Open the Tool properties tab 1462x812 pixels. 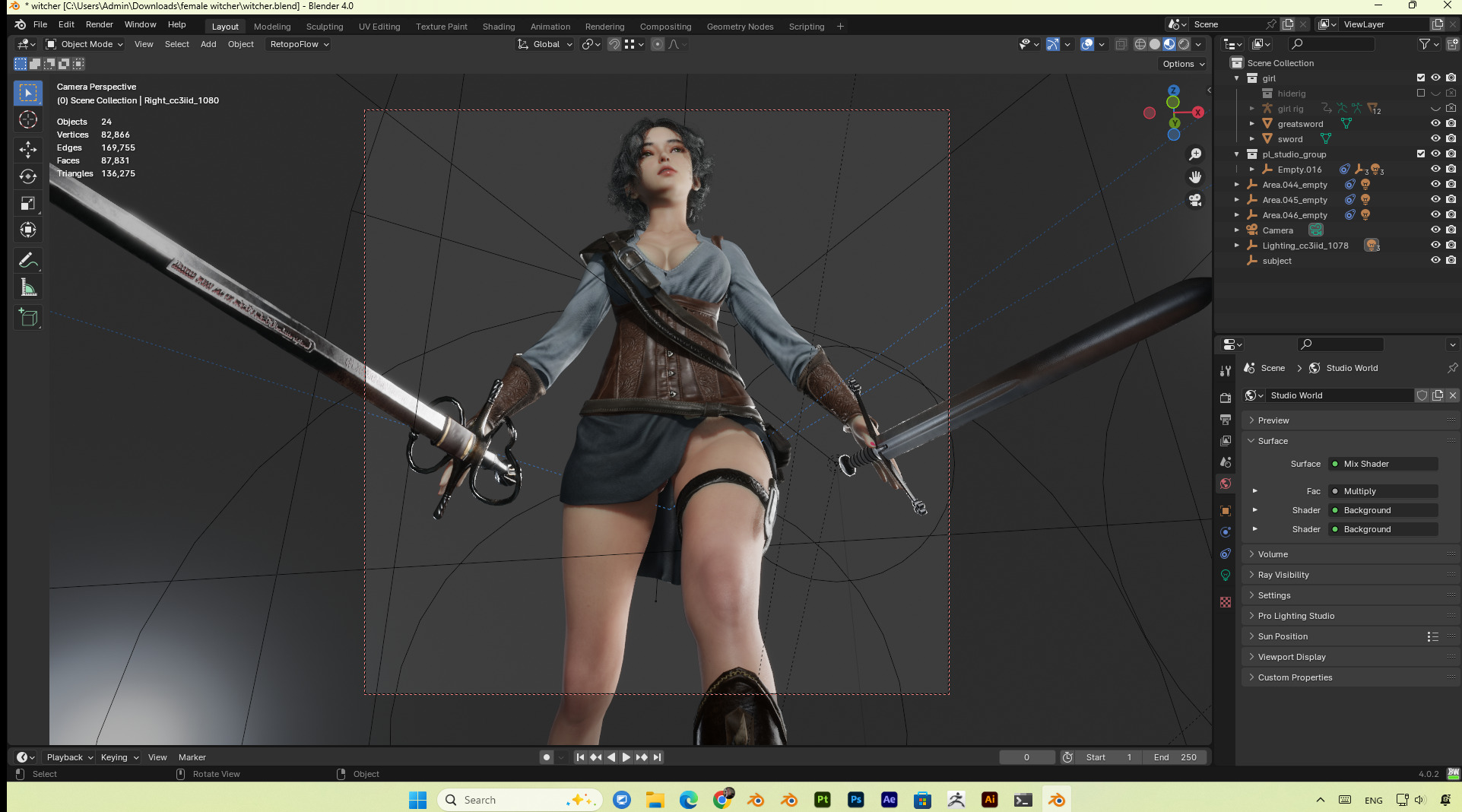(1226, 371)
